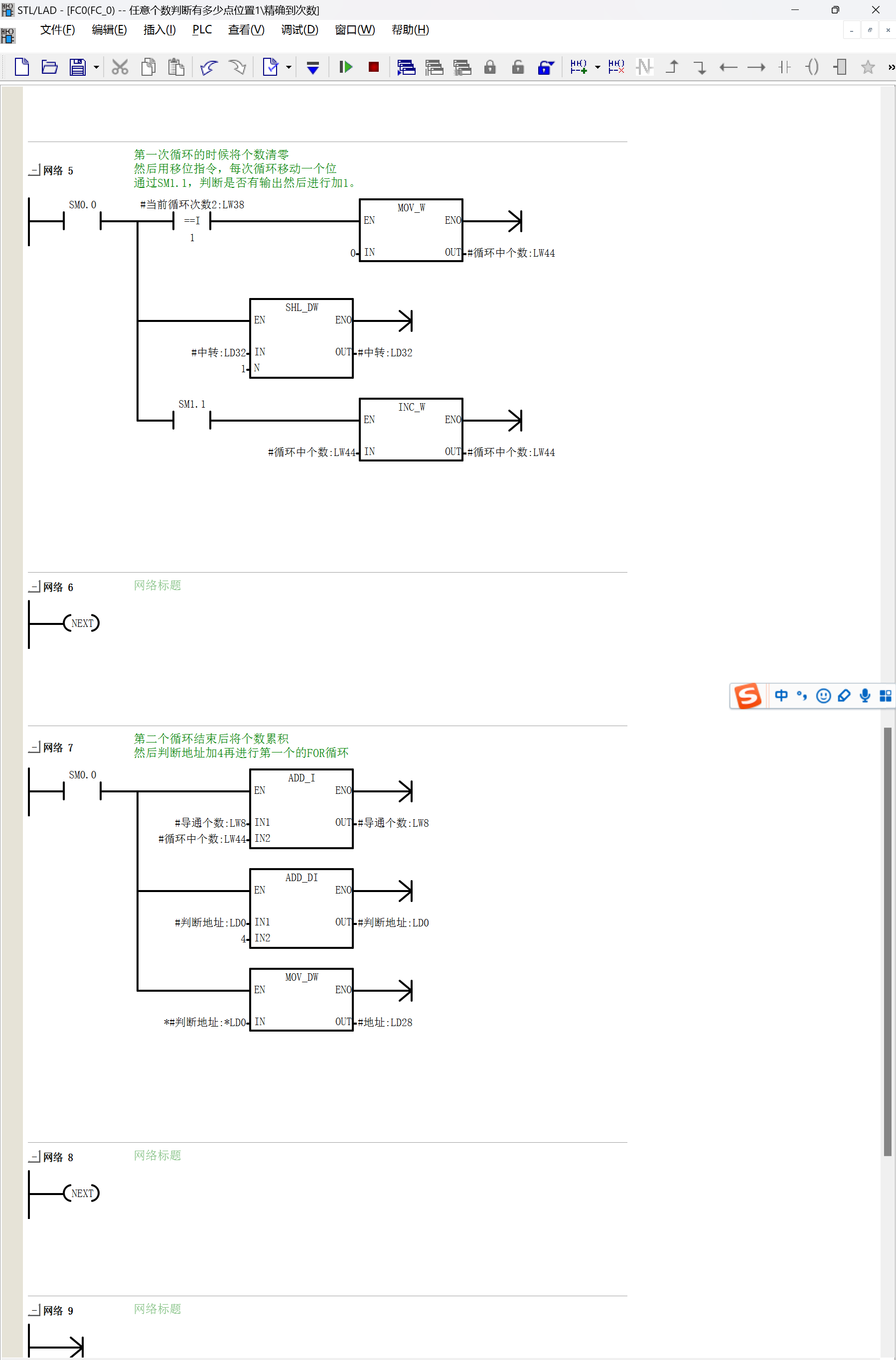
Task: Click the Insert contact icon
Action: tap(784, 67)
